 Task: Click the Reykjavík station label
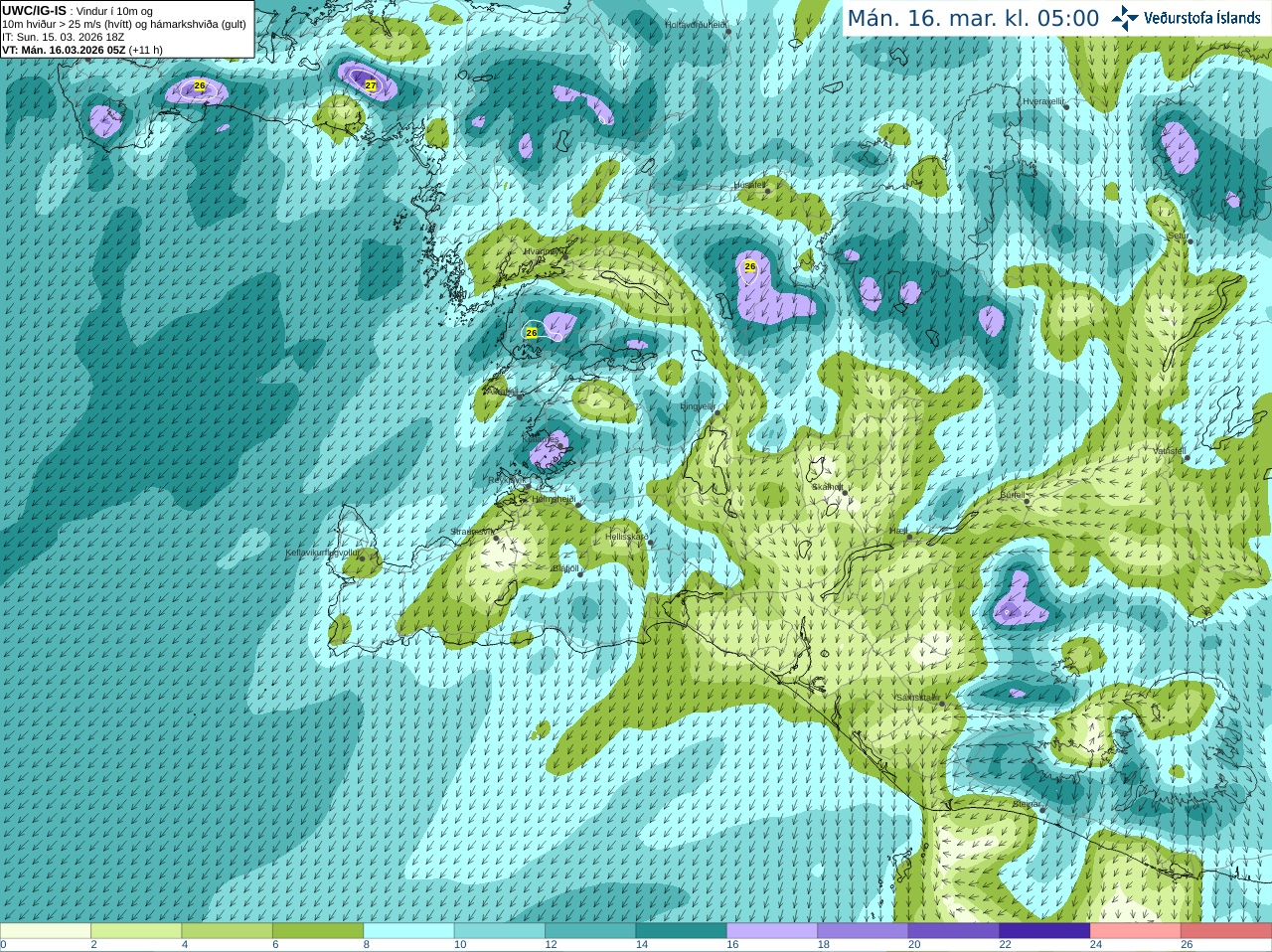click(506, 480)
